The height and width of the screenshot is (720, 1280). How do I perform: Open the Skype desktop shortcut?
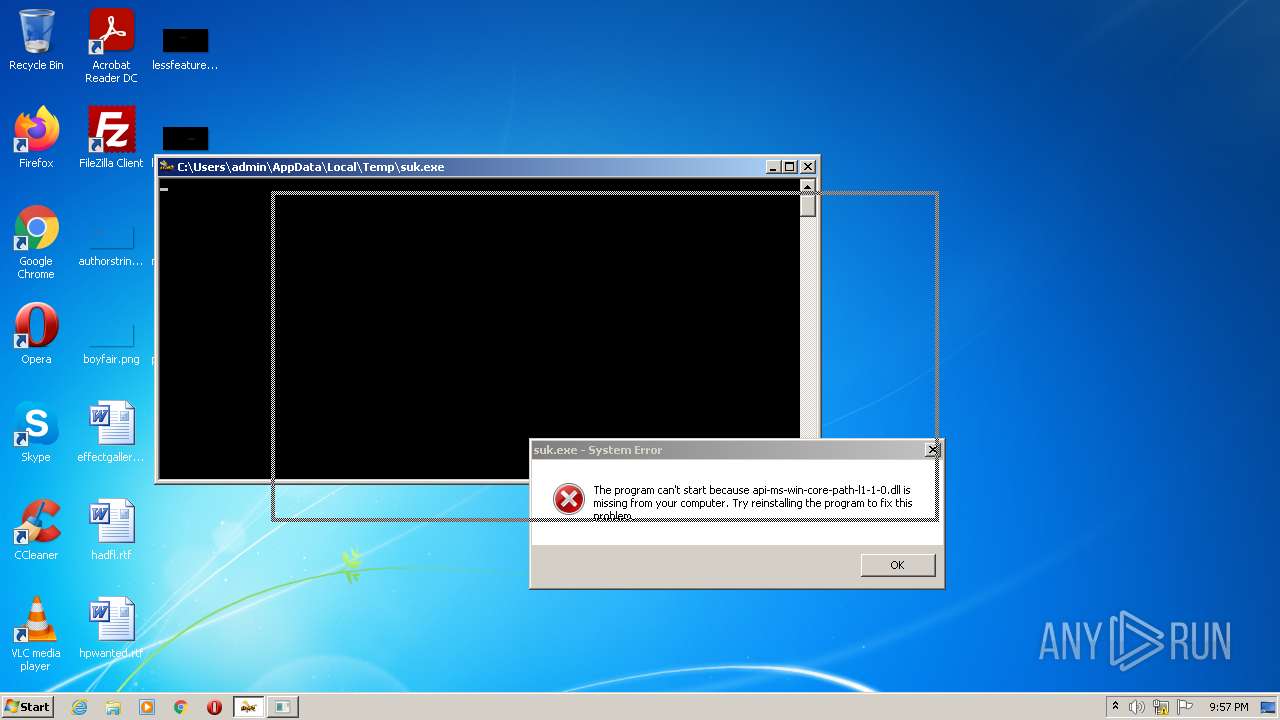click(x=36, y=432)
